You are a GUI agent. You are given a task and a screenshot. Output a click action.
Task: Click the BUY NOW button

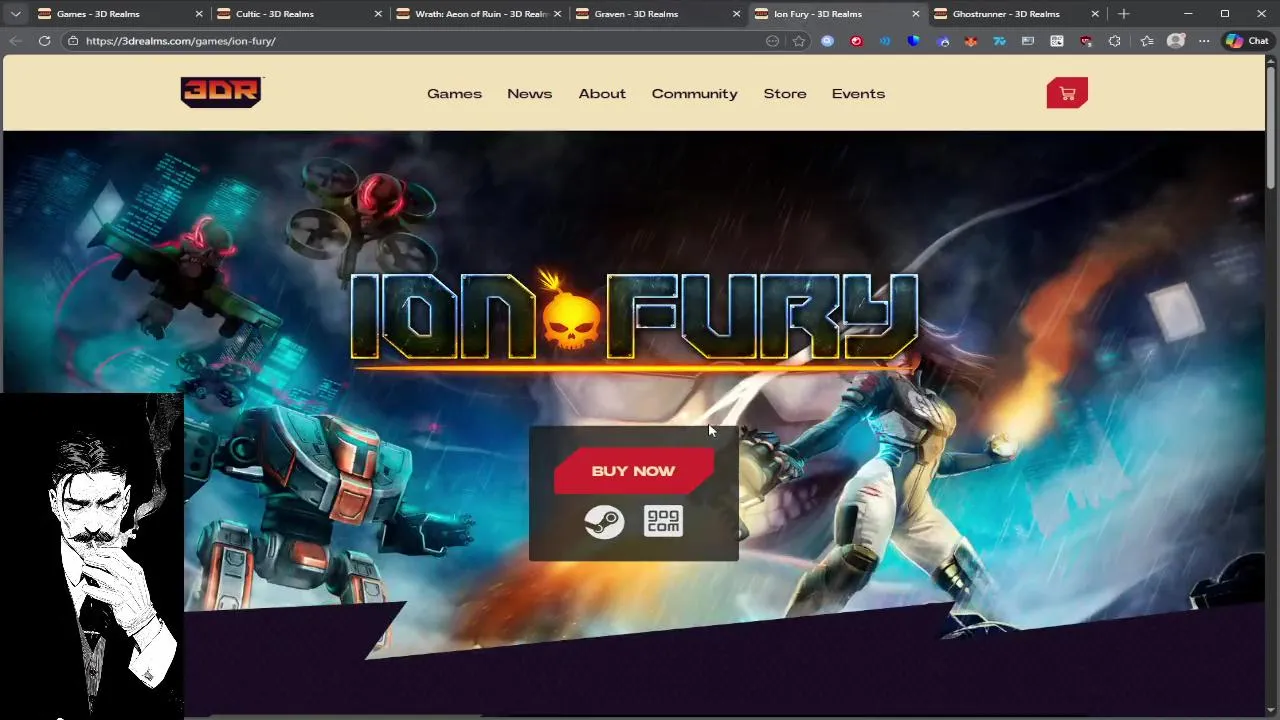tap(634, 471)
